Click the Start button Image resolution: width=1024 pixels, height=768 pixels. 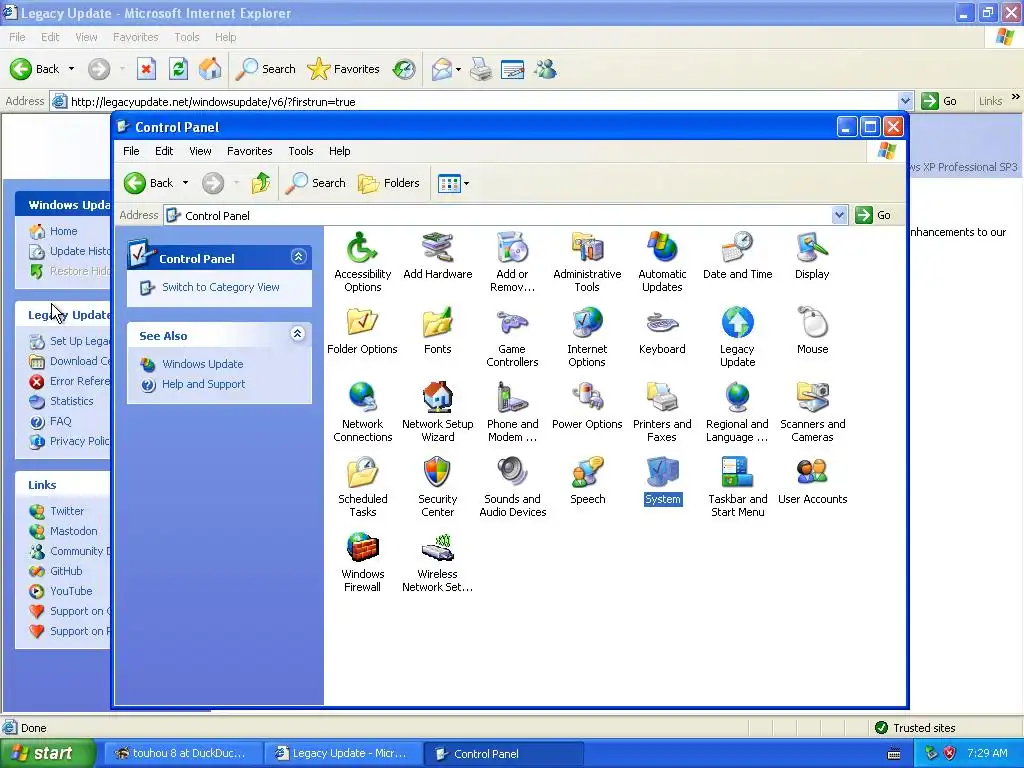pos(46,753)
